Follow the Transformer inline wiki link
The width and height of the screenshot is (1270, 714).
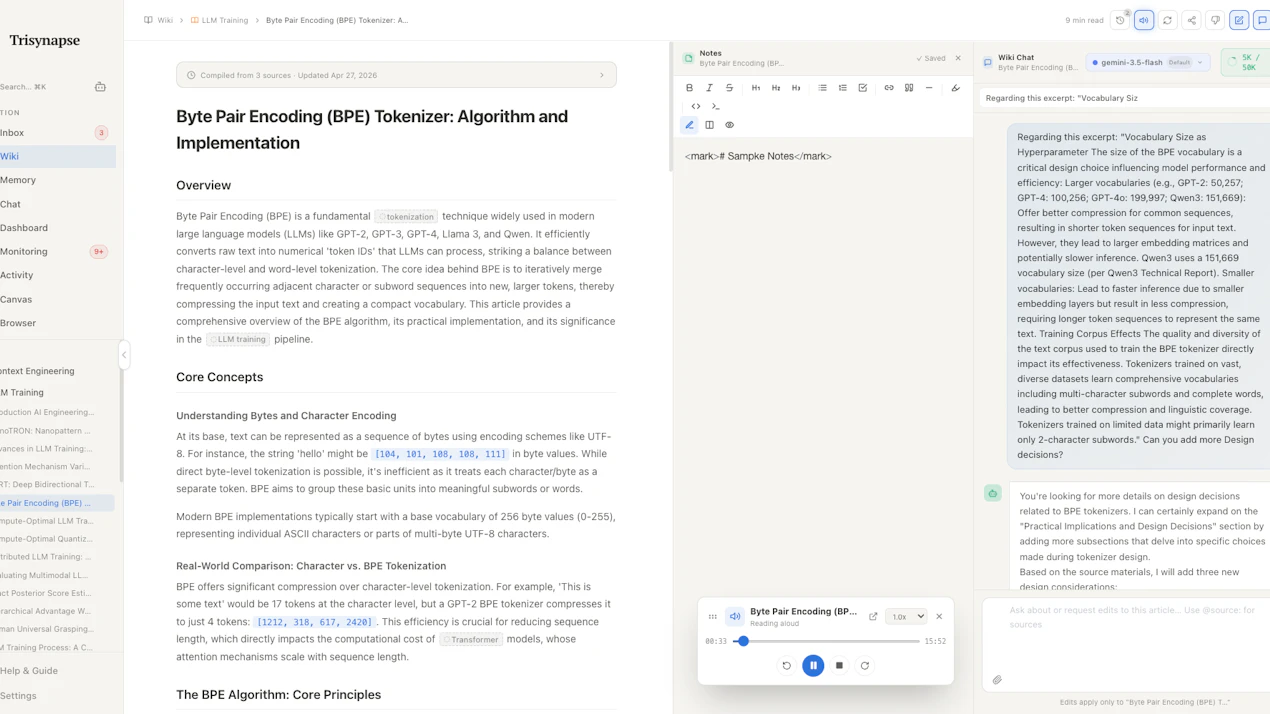(x=471, y=640)
